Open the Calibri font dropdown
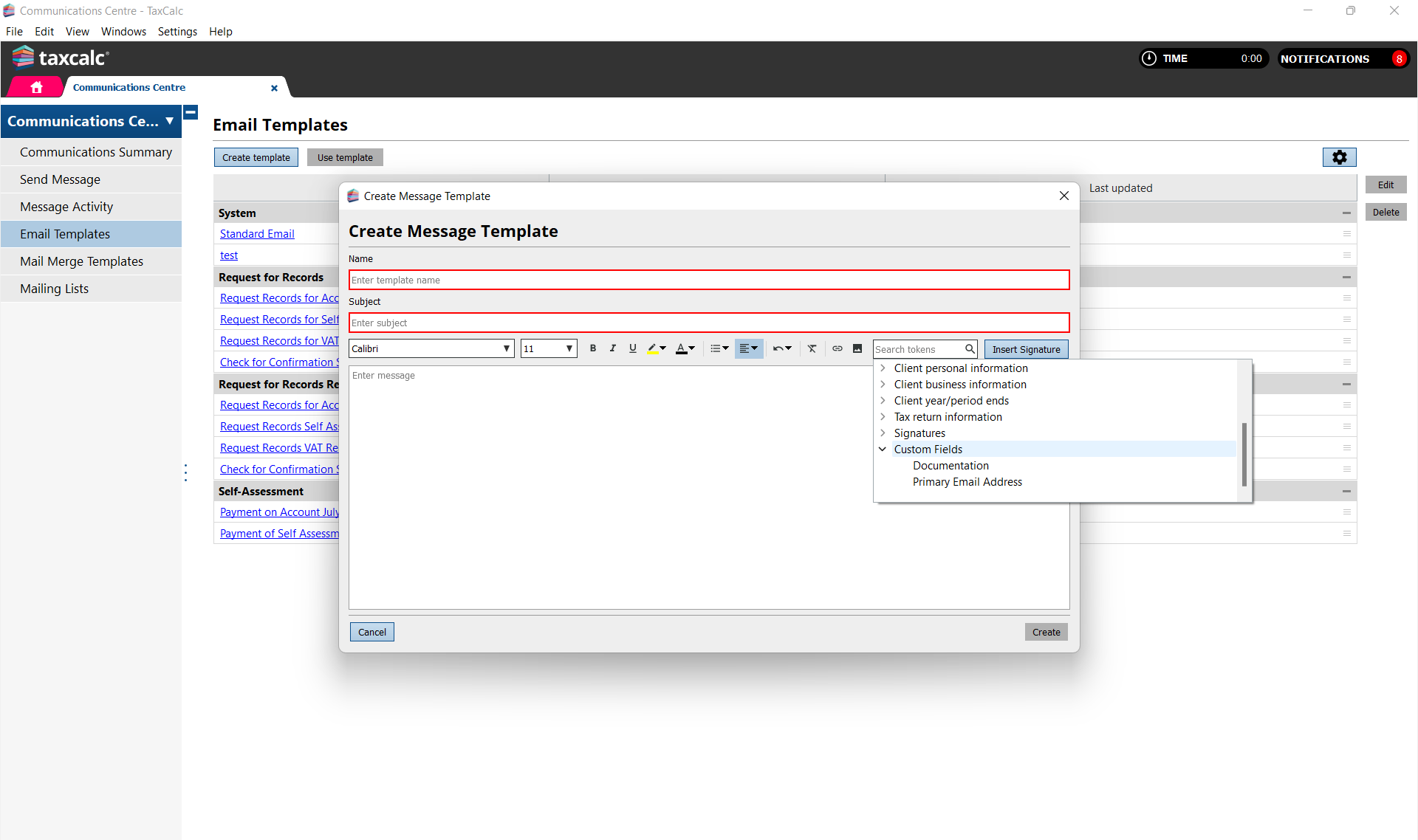The image size is (1418, 840). (x=431, y=348)
